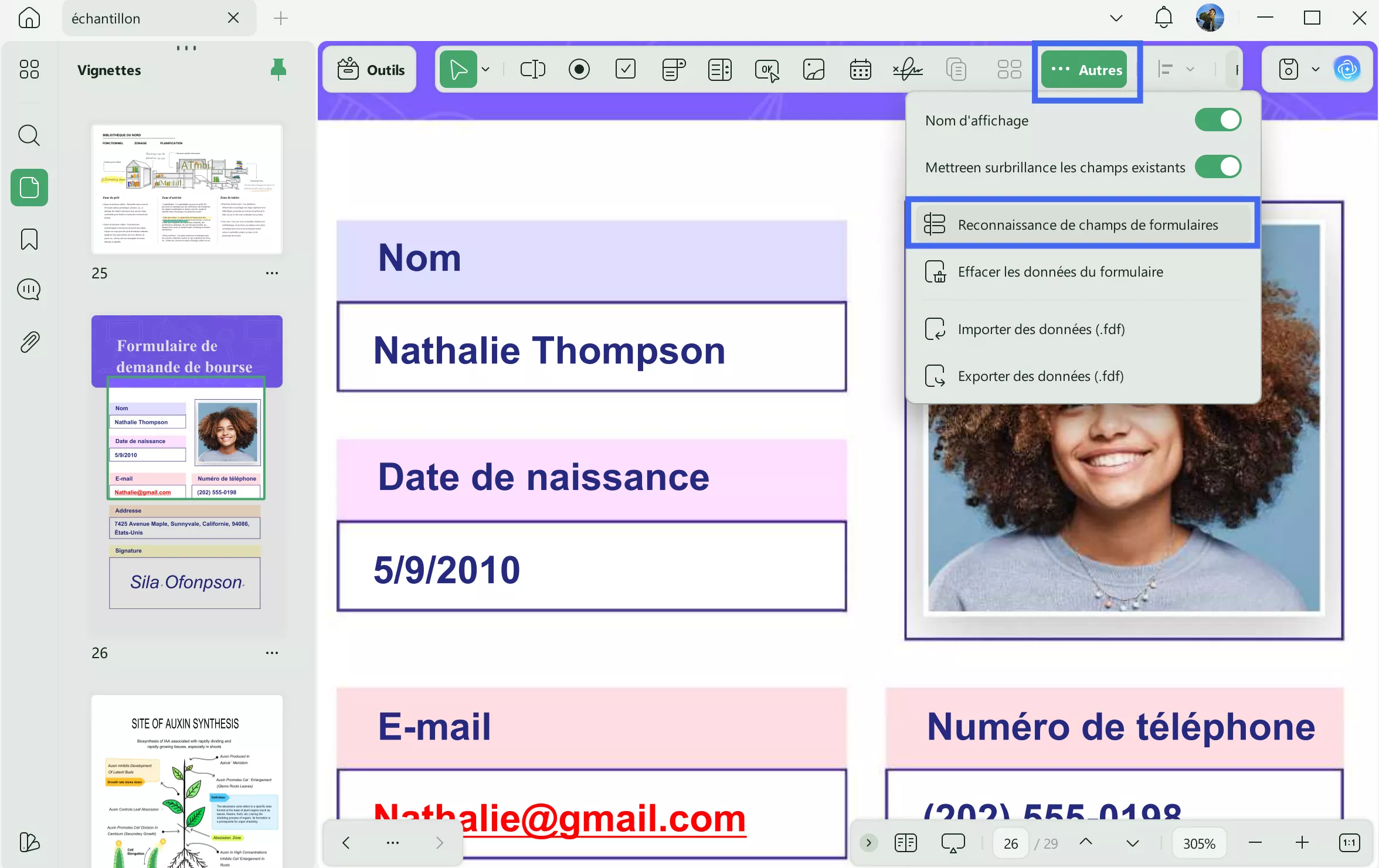Screen dimensions: 1379x868
Task: Expand the tab list chevron in the title bar
Action: 1116,18
